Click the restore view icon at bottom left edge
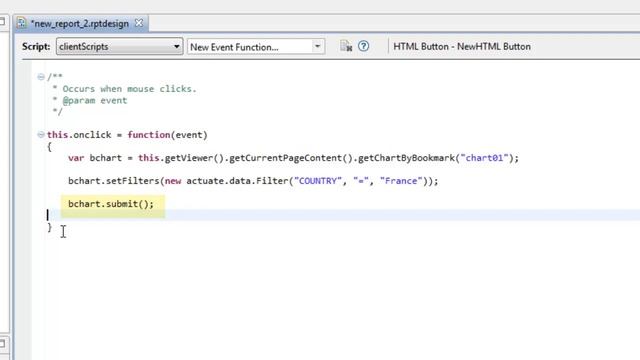This screenshot has height=360, width=640. [x=2, y=343]
